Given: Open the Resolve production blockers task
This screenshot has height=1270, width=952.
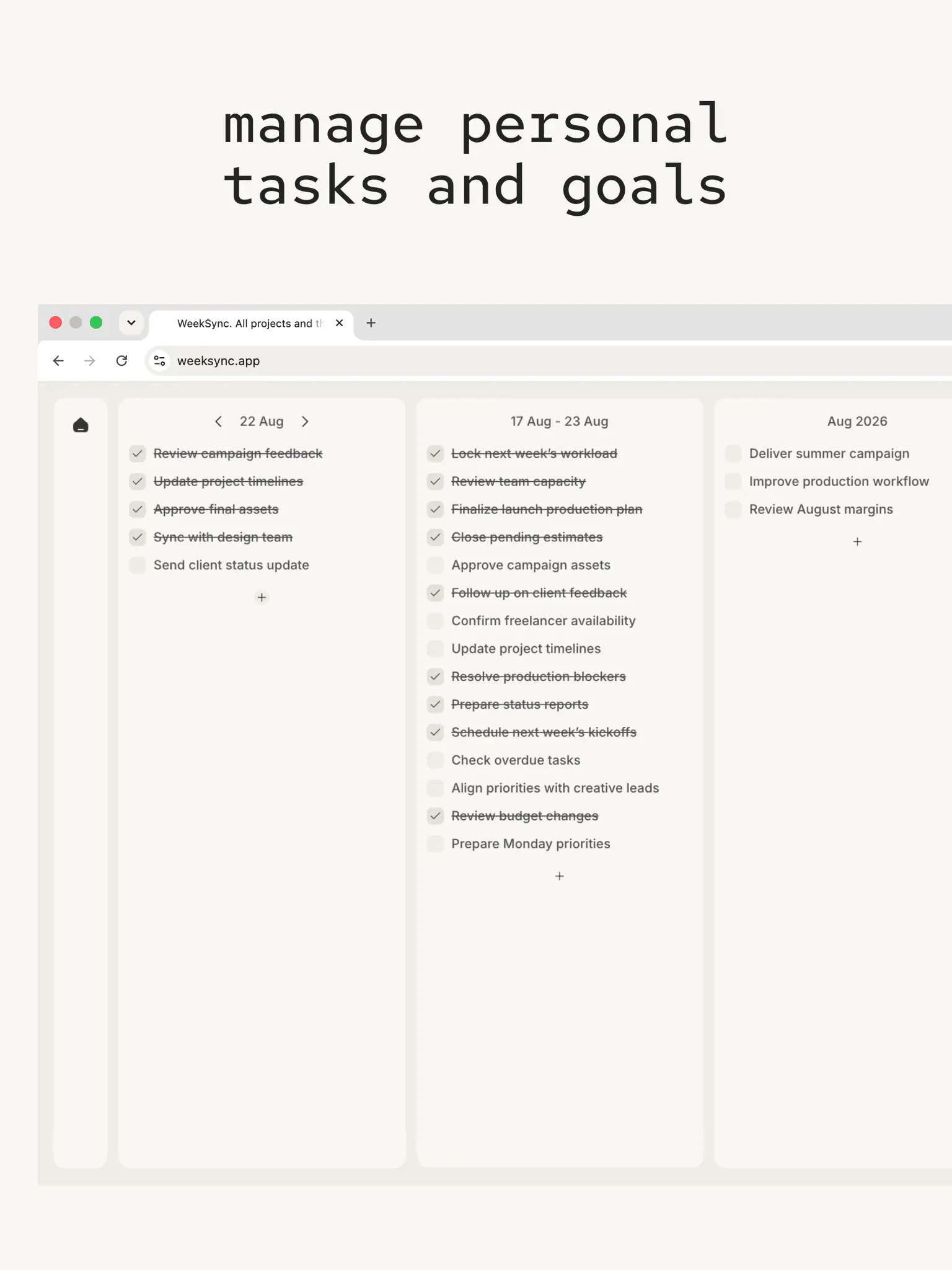Looking at the screenshot, I should pos(539,677).
